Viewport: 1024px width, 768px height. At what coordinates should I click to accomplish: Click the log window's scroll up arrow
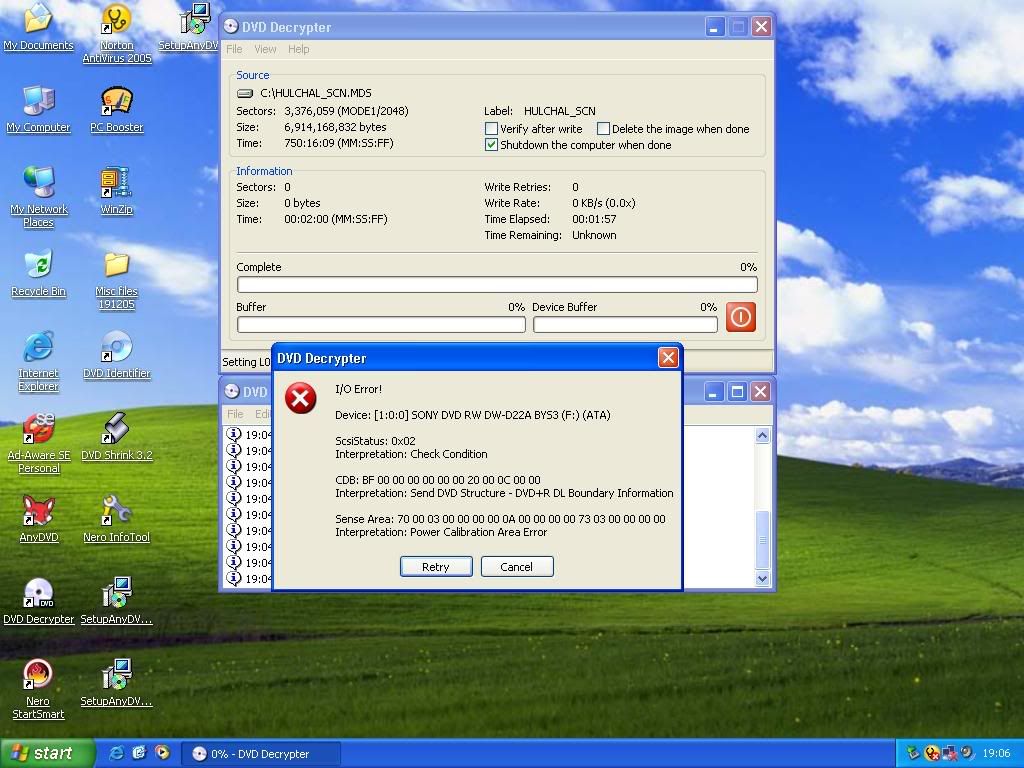762,436
